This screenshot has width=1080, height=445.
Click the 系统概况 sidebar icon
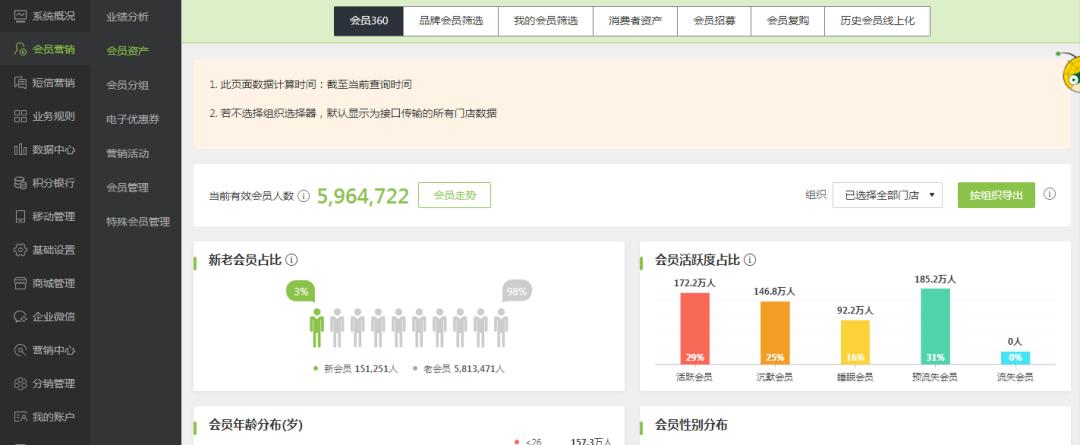pos(21,15)
